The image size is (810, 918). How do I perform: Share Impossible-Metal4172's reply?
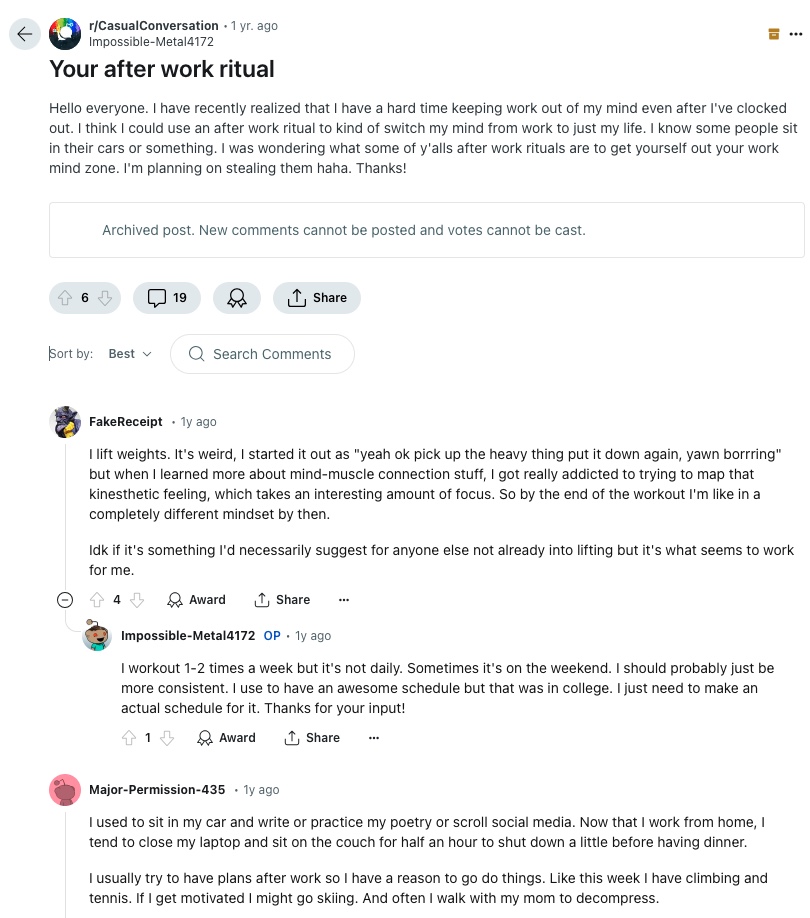312,738
